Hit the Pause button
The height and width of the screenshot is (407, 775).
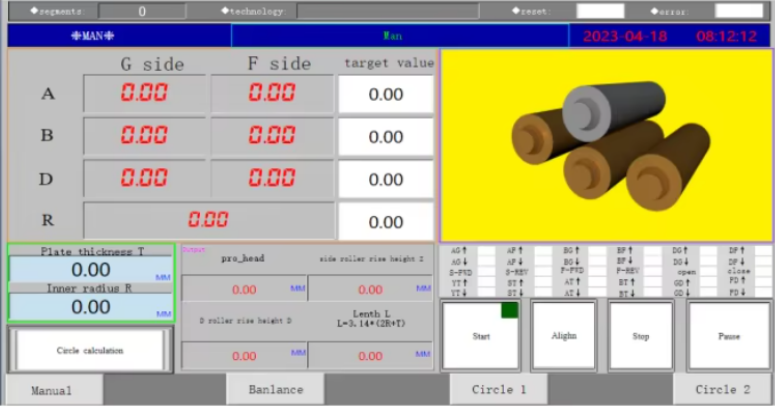[x=729, y=336]
